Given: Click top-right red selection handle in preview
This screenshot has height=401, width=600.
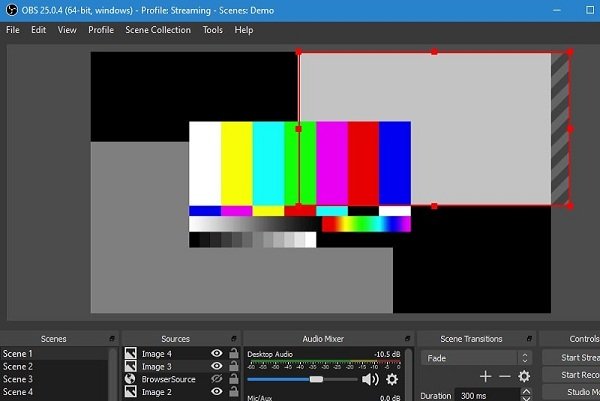Looking at the screenshot, I should pos(570,51).
